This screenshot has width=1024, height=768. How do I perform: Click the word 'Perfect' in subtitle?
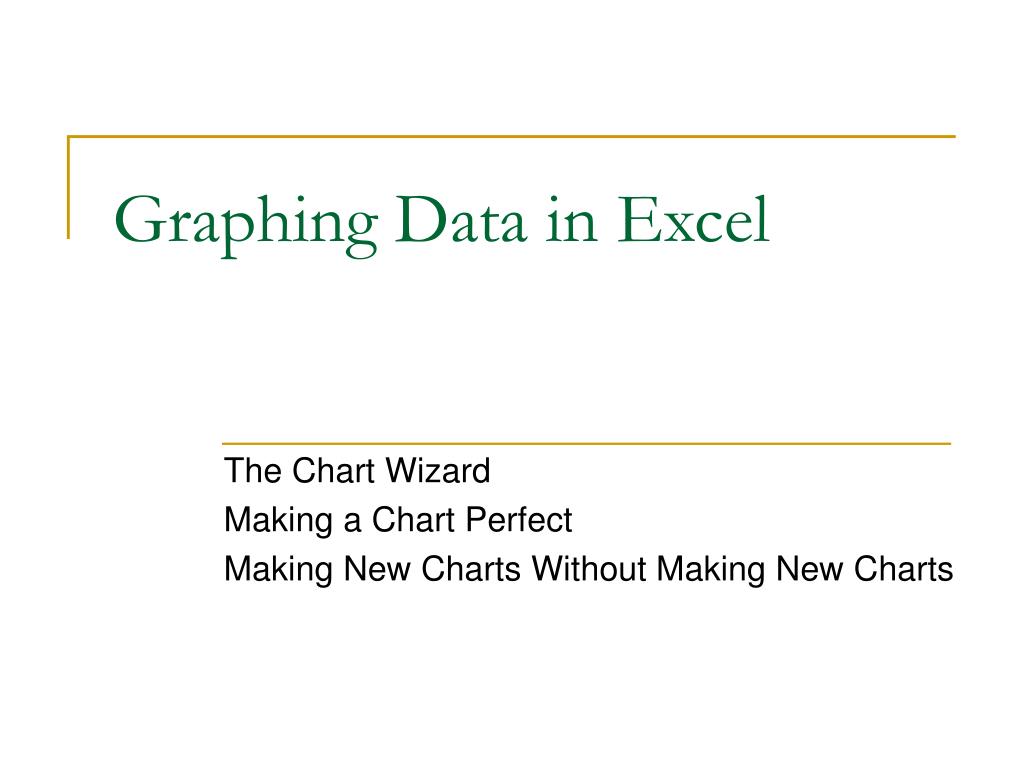(x=519, y=520)
